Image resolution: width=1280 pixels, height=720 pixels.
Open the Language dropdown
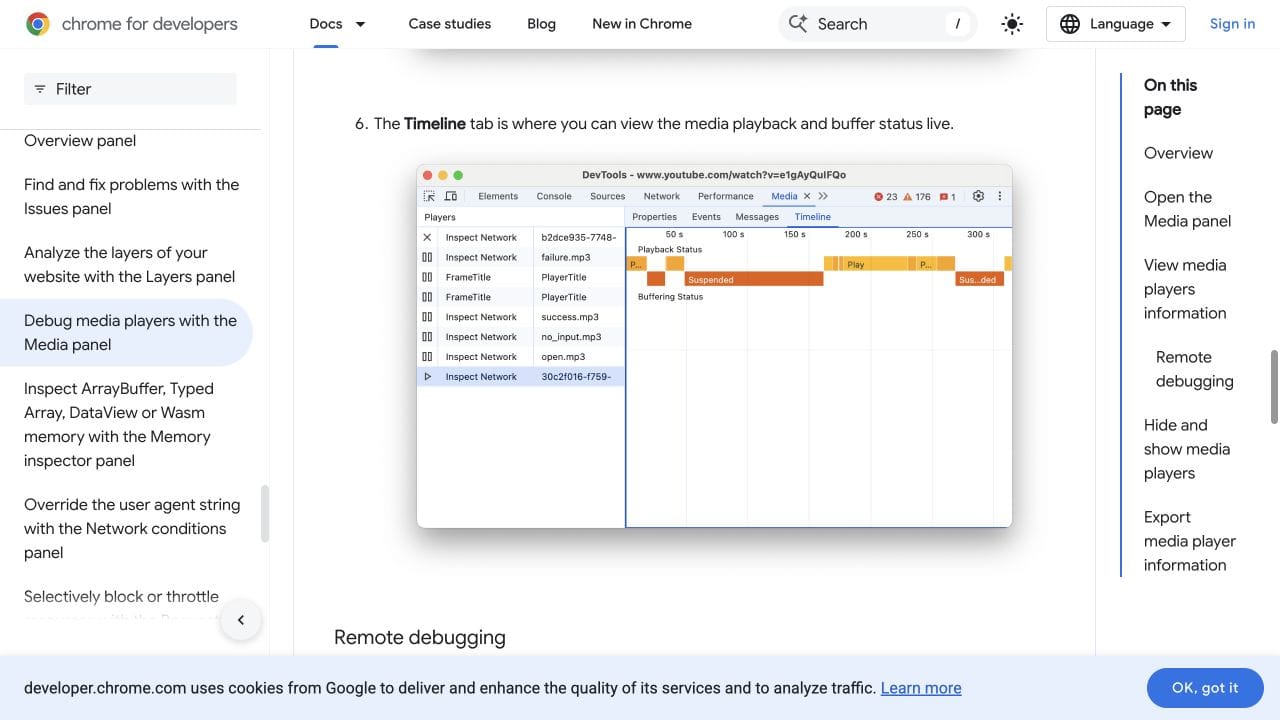(1116, 24)
